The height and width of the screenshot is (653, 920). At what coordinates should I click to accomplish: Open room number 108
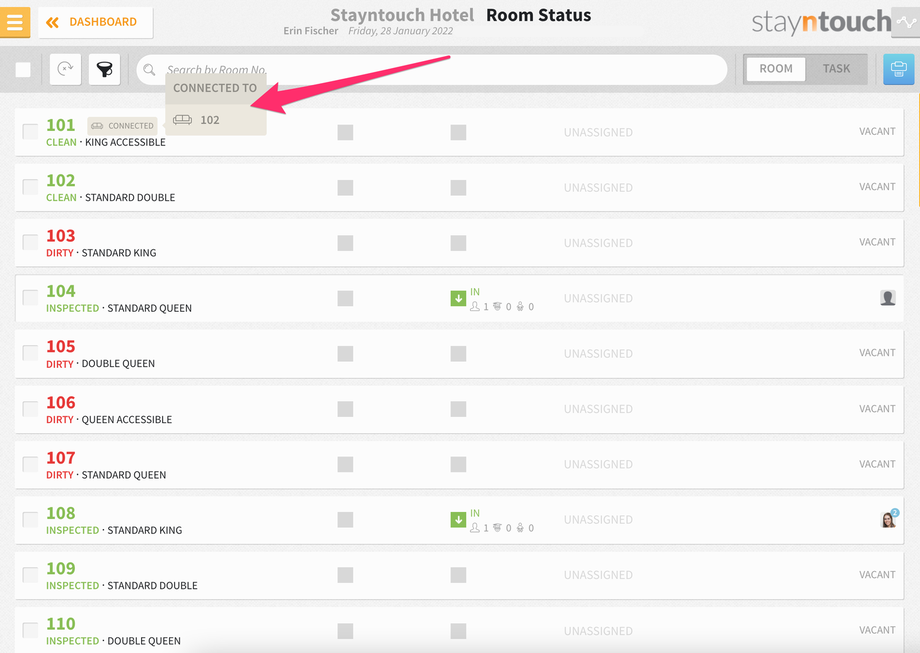[x=60, y=513]
